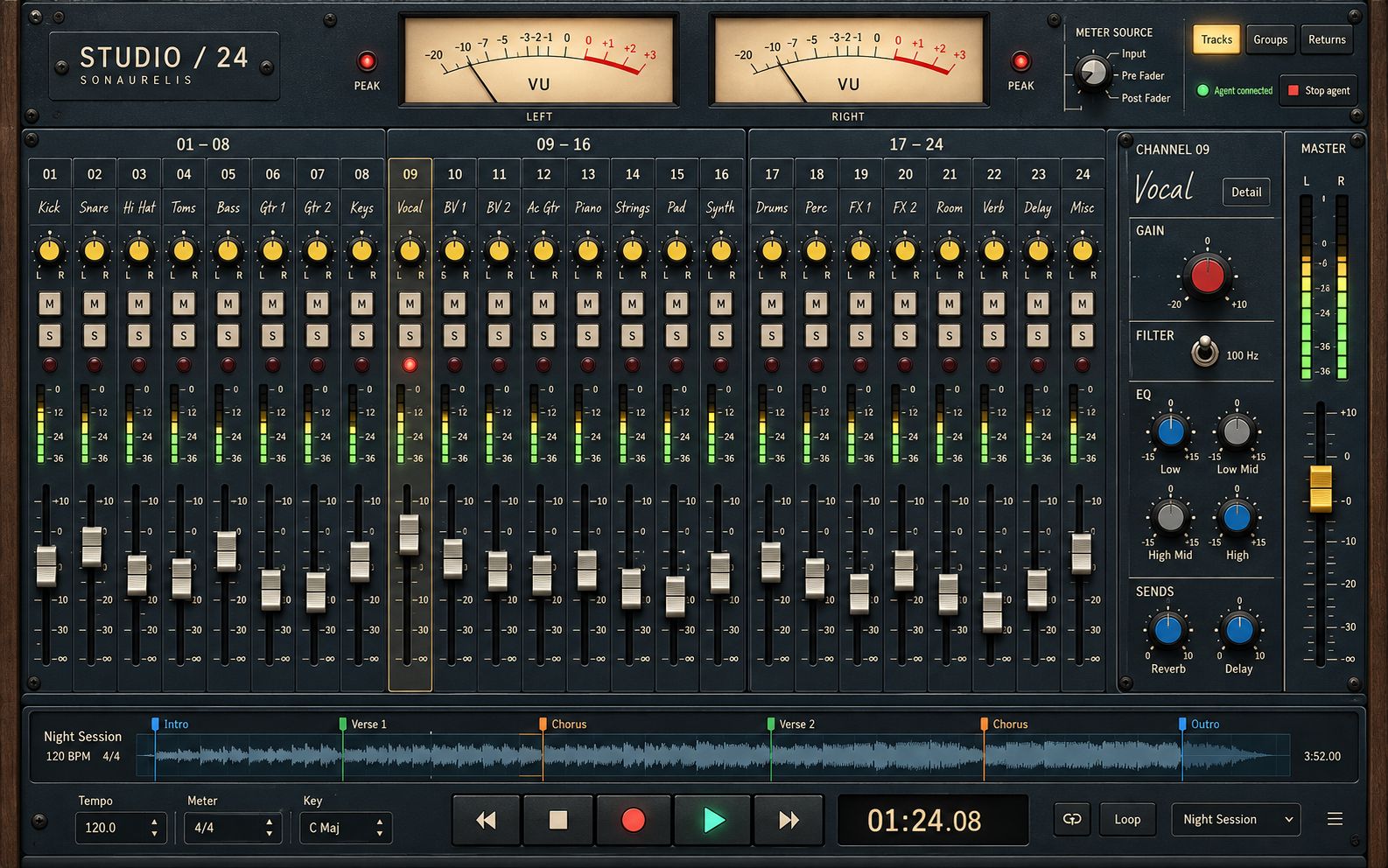Open the Vocal channel Detail view
This screenshot has width=1388, height=868.
click(1246, 192)
